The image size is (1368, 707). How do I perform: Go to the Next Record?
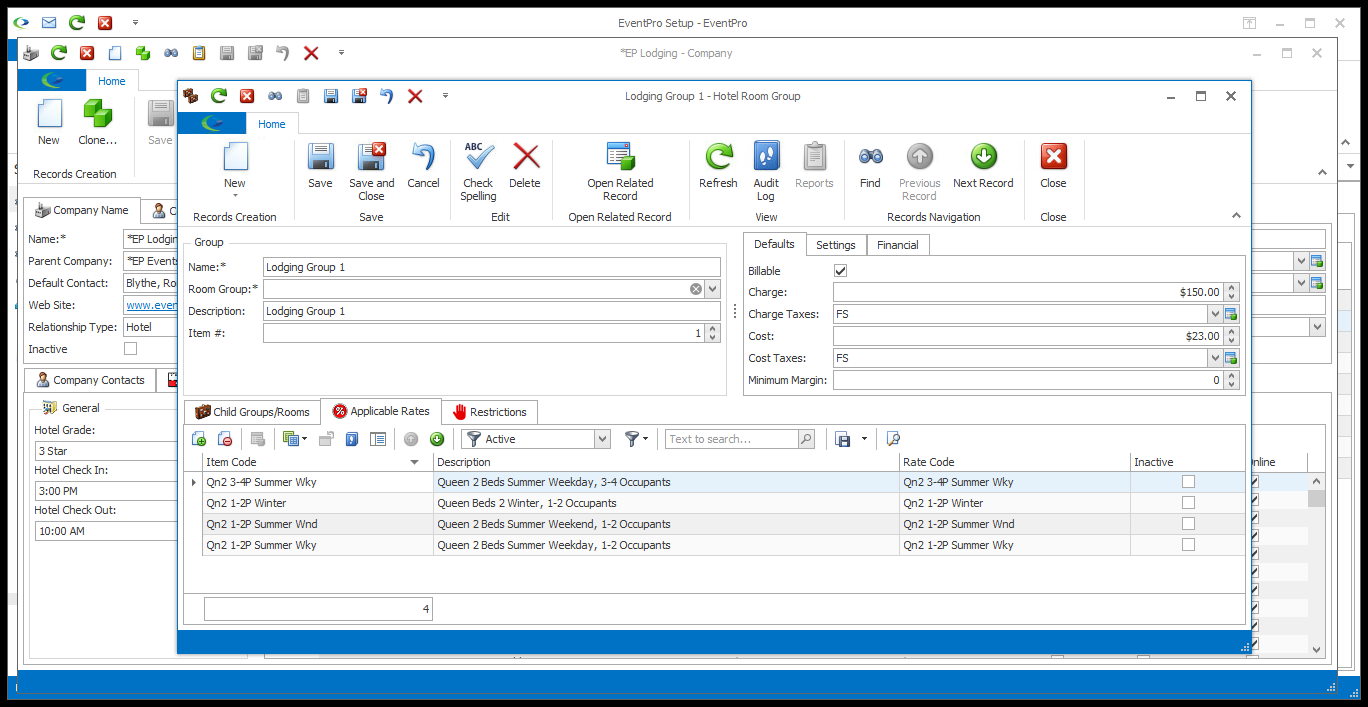coord(983,166)
